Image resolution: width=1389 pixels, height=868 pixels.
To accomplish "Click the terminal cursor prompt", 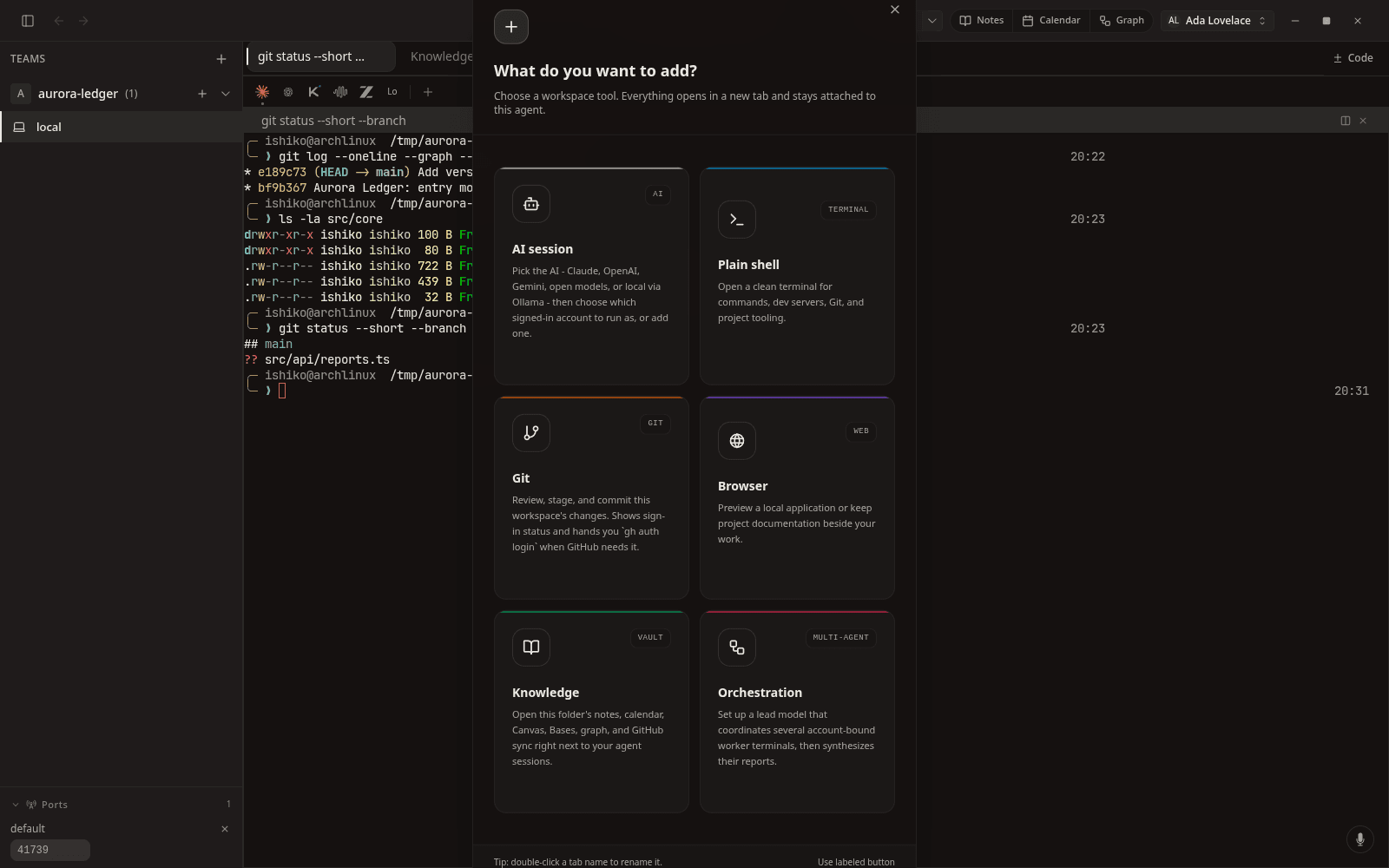I will tap(281, 391).
